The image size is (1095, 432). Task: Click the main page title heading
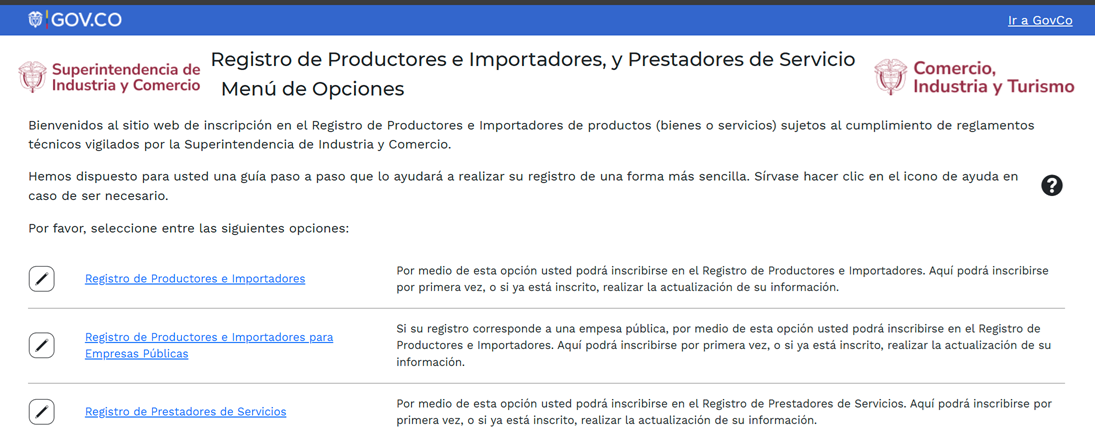point(532,60)
